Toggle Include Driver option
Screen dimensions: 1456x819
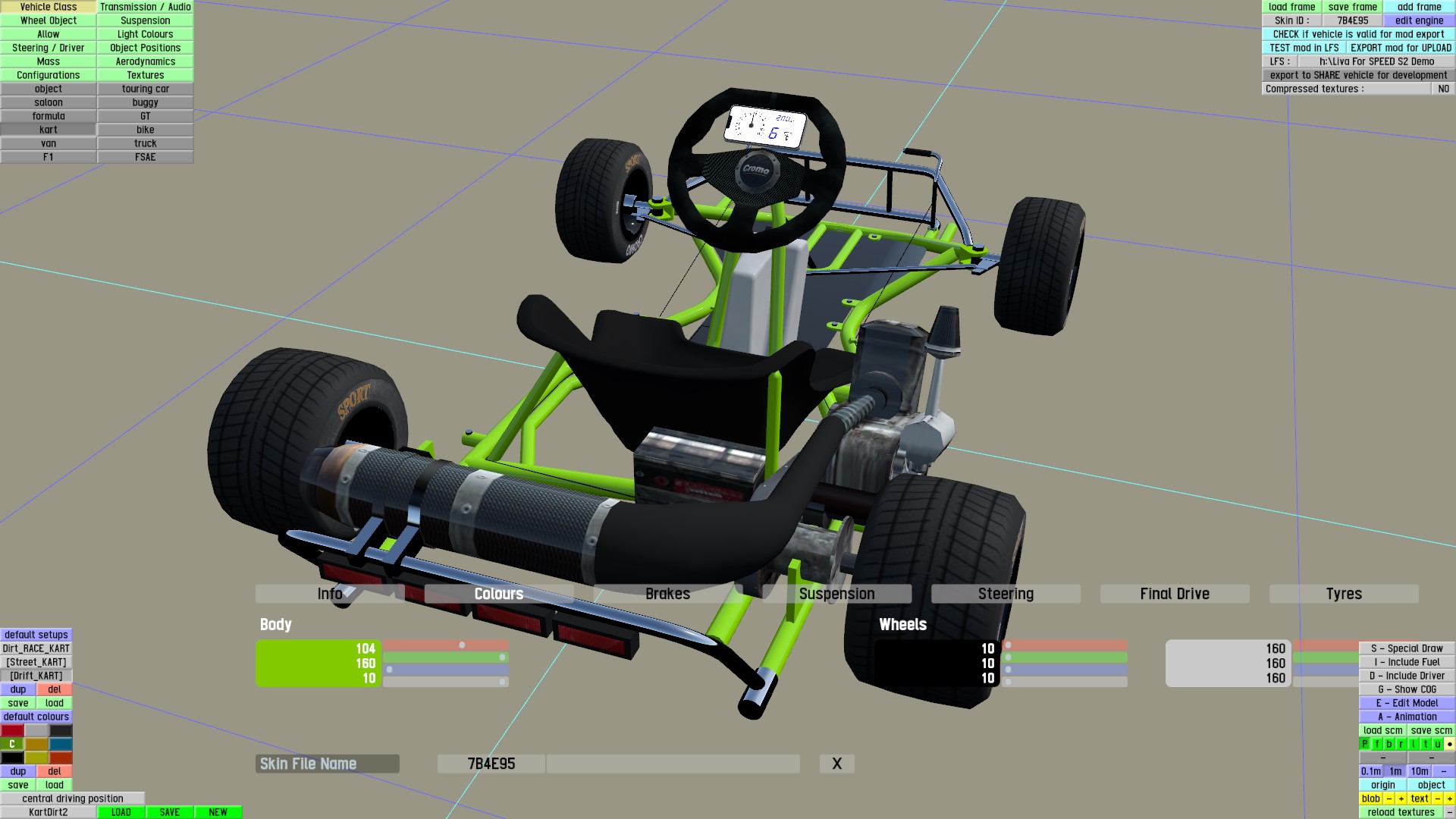(x=1407, y=676)
